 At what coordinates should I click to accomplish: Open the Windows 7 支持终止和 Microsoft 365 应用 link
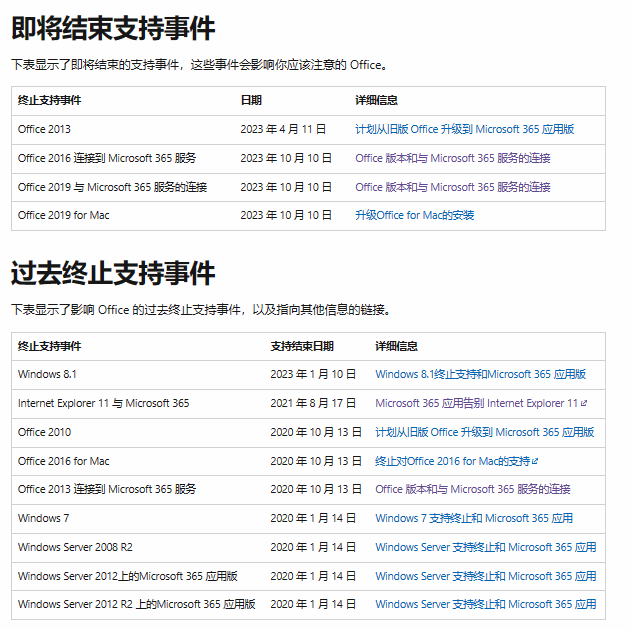tap(474, 518)
